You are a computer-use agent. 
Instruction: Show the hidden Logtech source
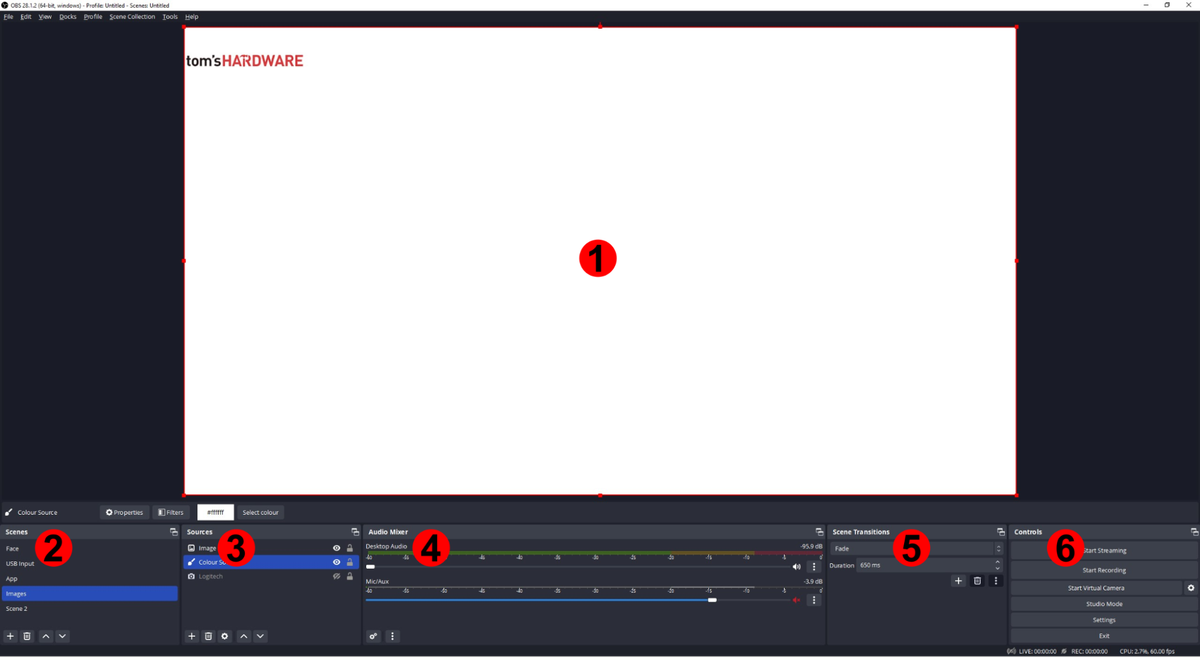(336, 576)
